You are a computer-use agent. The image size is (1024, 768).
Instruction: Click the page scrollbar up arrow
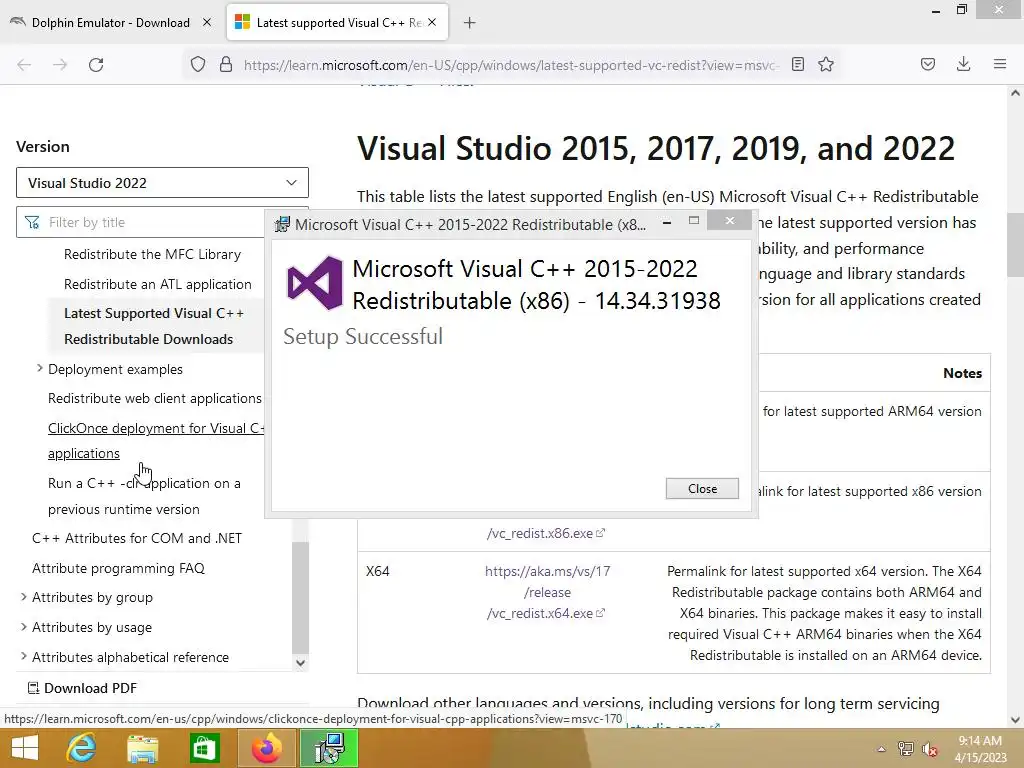(x=1015, y=93)
